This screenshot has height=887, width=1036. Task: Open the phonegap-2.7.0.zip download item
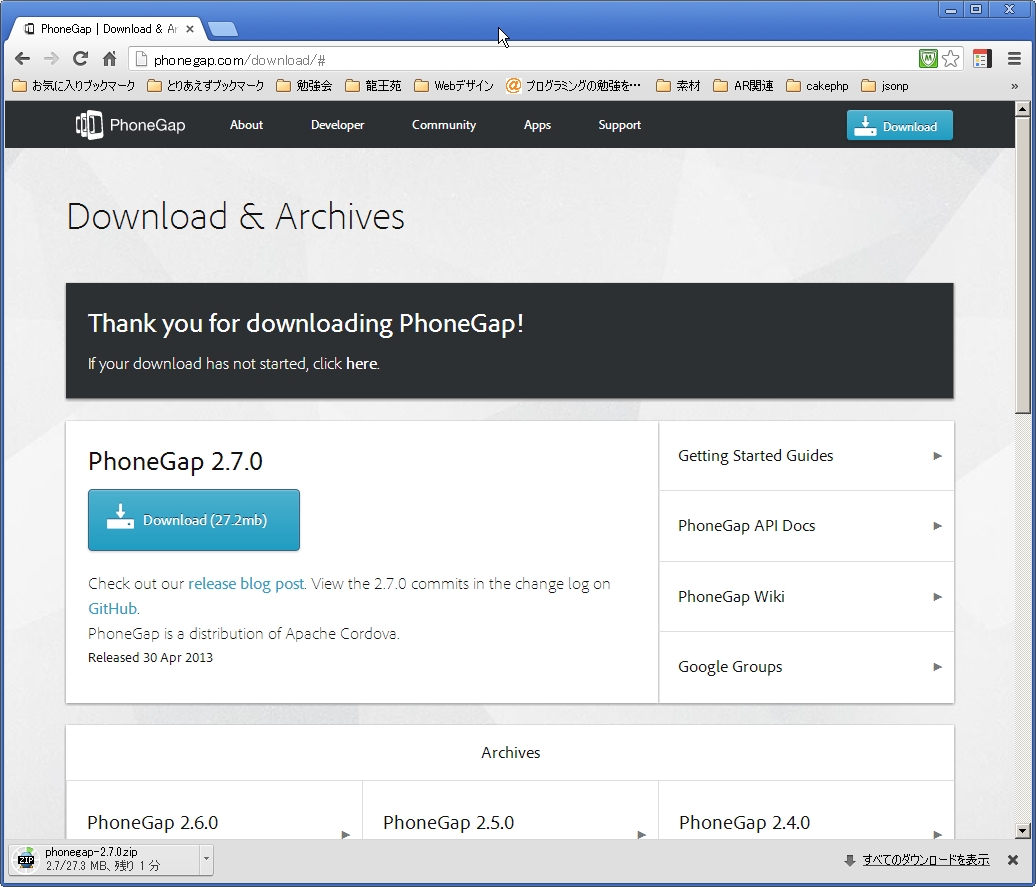(x=106, y=859)
